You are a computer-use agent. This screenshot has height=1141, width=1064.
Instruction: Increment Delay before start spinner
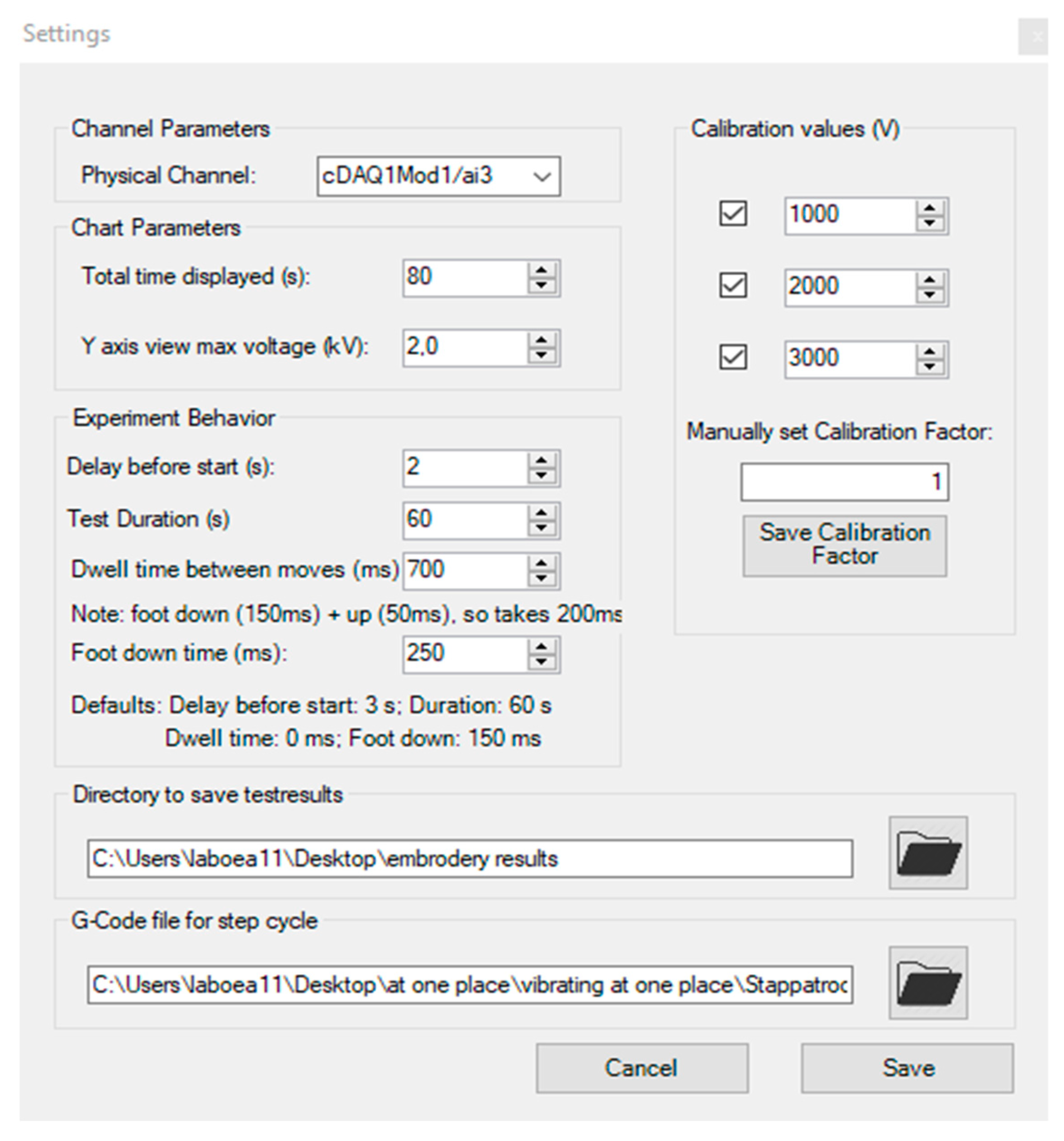[541, 460]
